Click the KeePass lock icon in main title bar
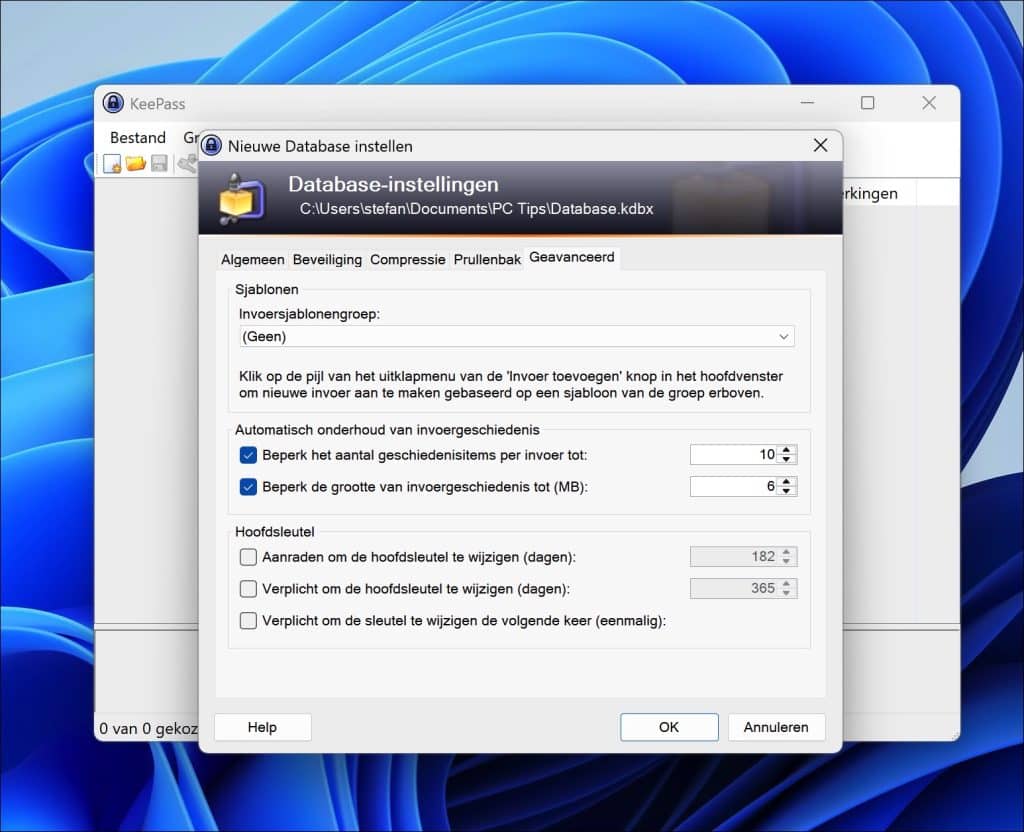The height and width of the screenshot is (832, 1024). point(114,103)
